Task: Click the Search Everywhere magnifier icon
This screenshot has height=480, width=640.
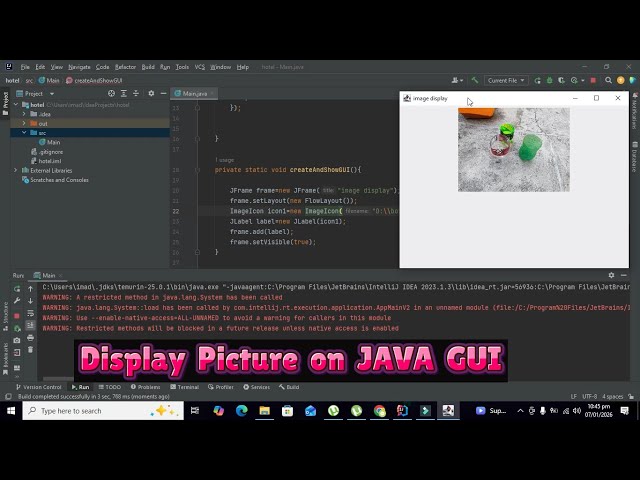Action: pyautogui.click(x=608, y=80)
